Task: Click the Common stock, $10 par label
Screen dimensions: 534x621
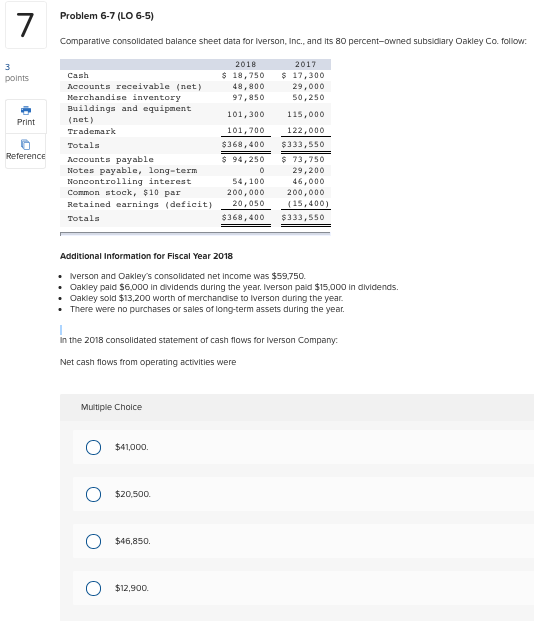Action: [x=124, y=192]
